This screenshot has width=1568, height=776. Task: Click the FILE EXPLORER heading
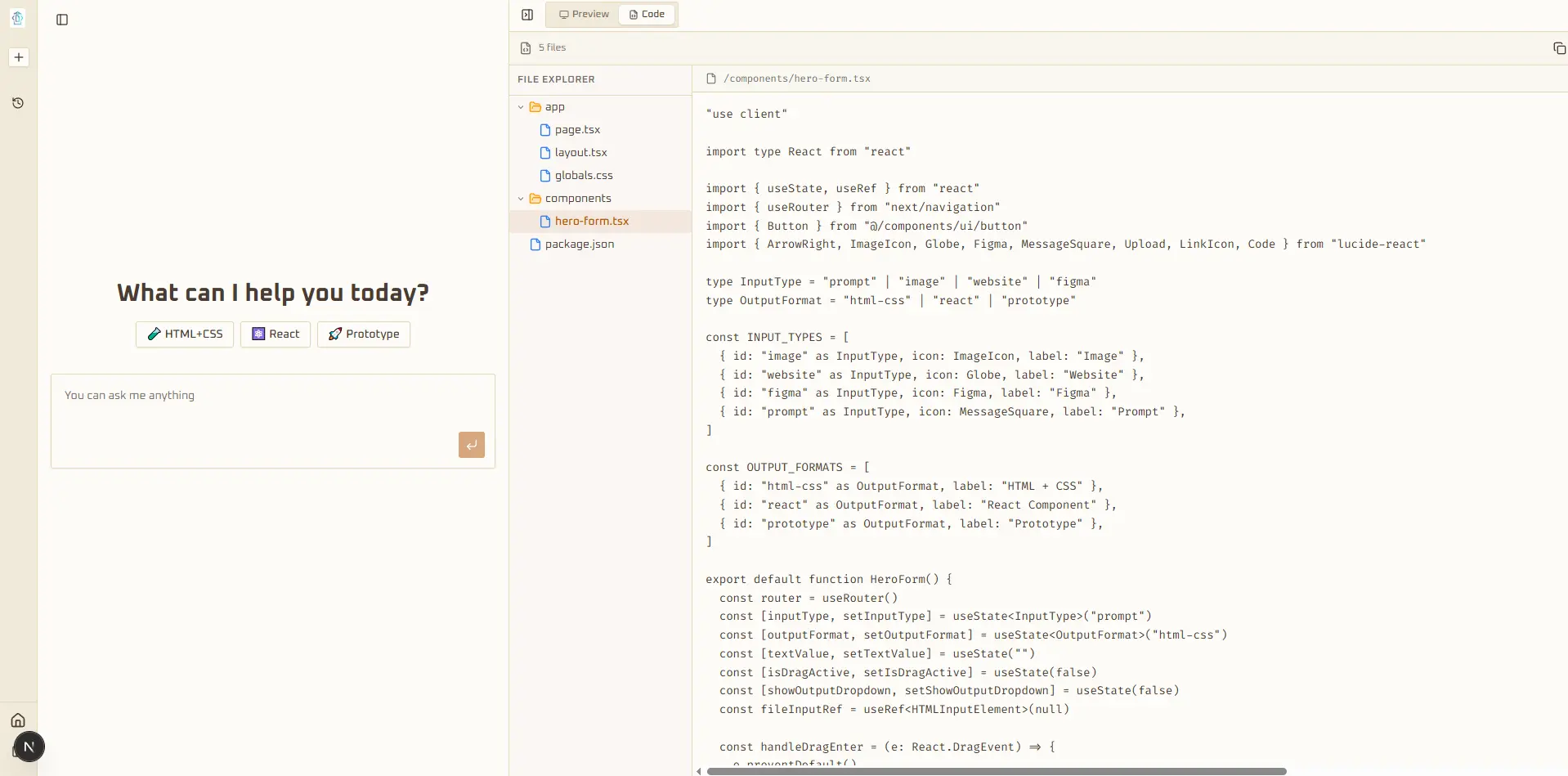tap(556, 79)
